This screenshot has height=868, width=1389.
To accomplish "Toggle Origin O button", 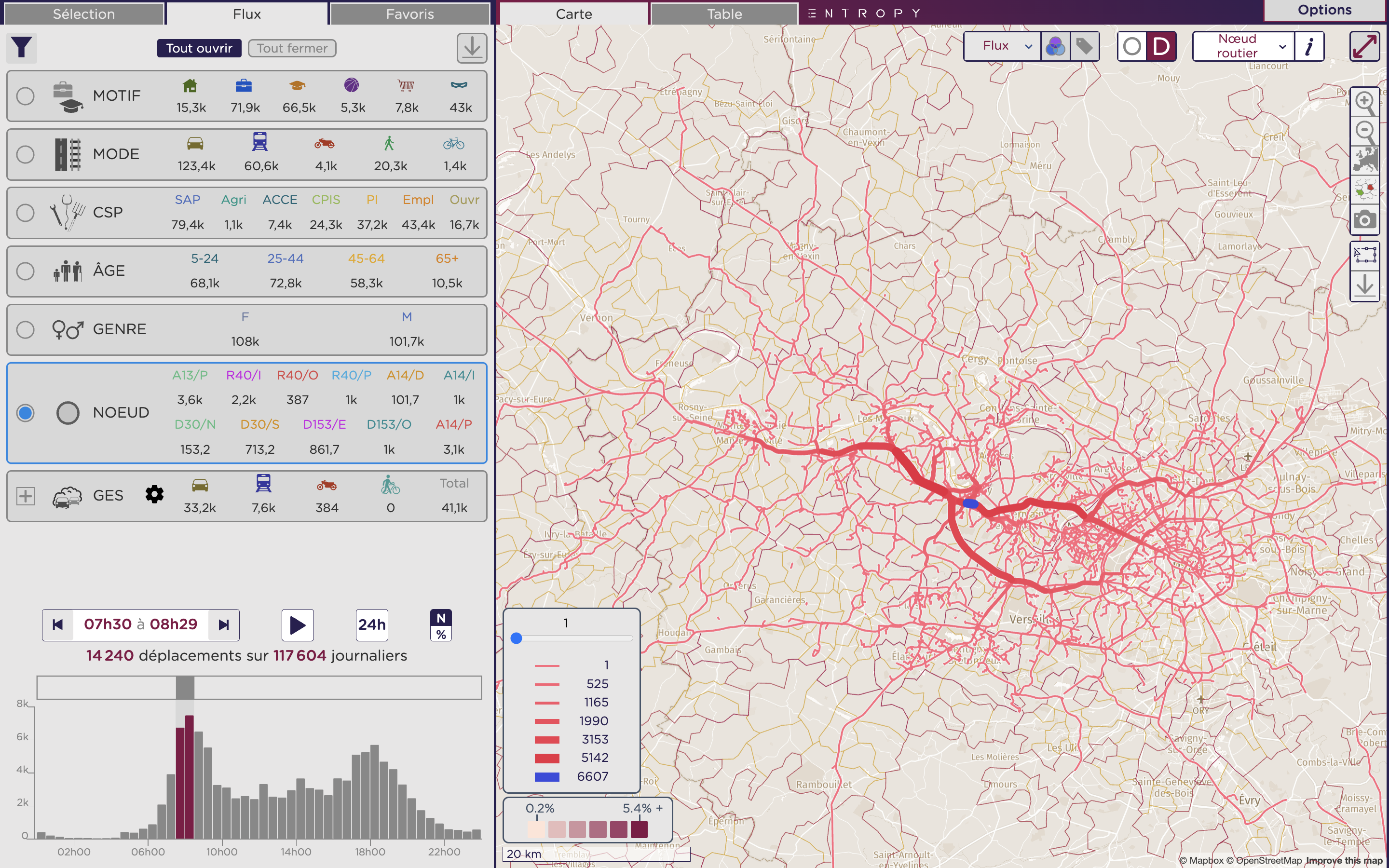I will click(x=1132, y=46).
